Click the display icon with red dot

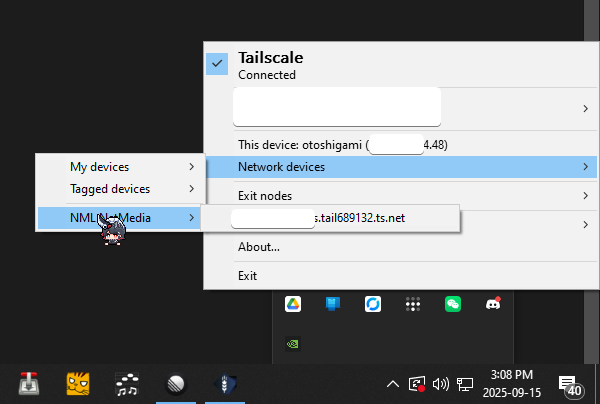tap(417, 384)
